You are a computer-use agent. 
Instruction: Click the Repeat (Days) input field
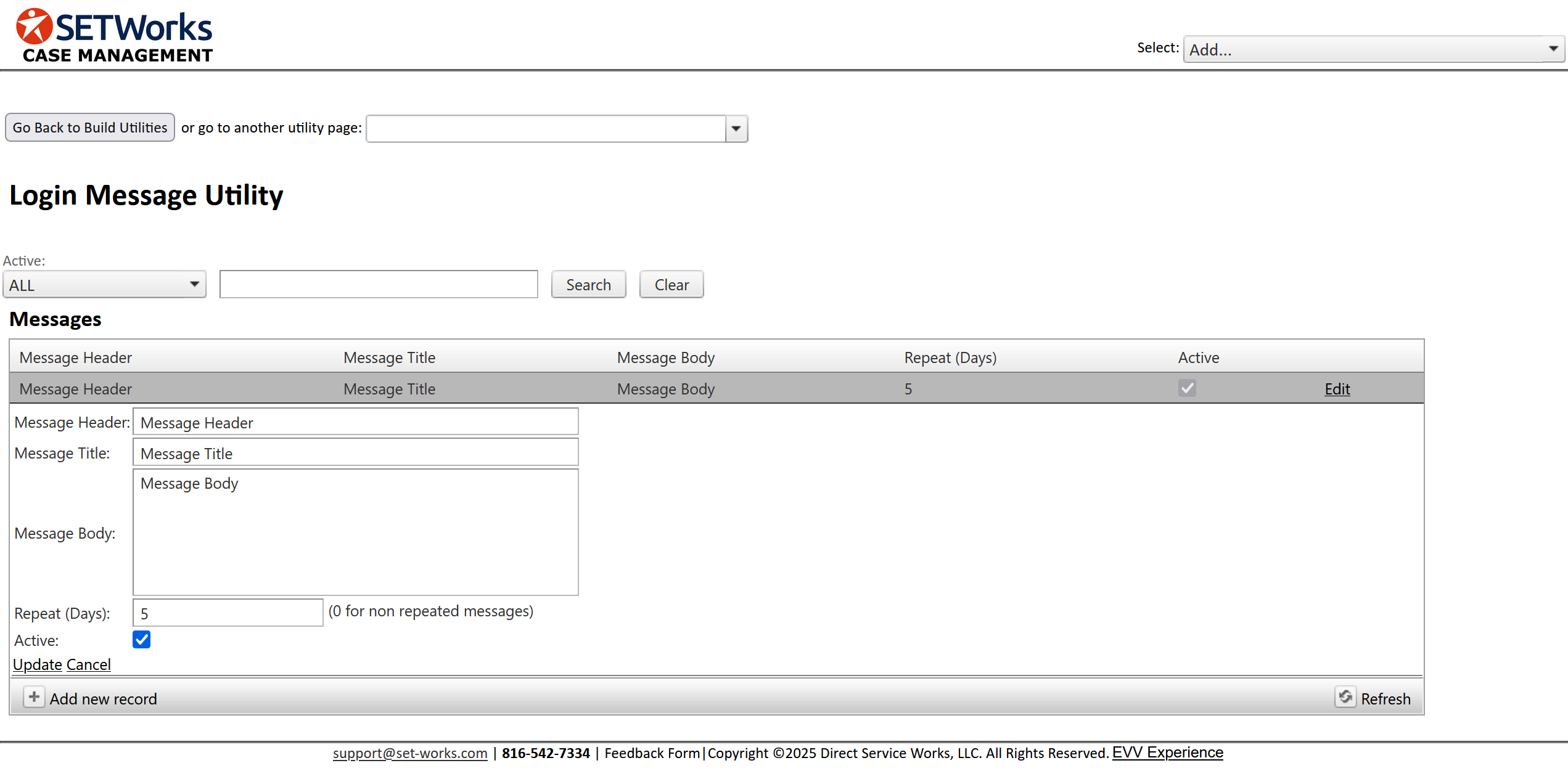click(x=228, y=613)
